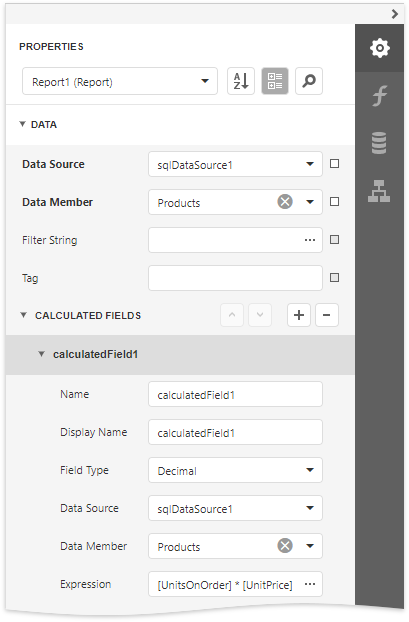Open the report Data Member dropdown arrow
Viewport: 409px width, 622px height.
310,202
